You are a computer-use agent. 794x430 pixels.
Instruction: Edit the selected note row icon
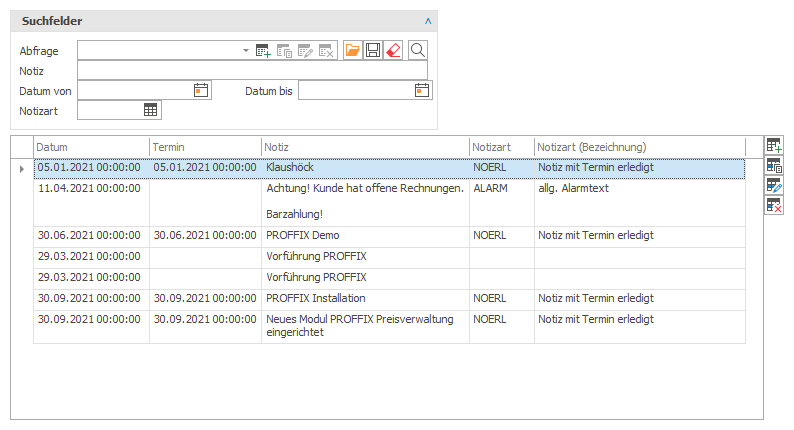(x=774, y=185)
